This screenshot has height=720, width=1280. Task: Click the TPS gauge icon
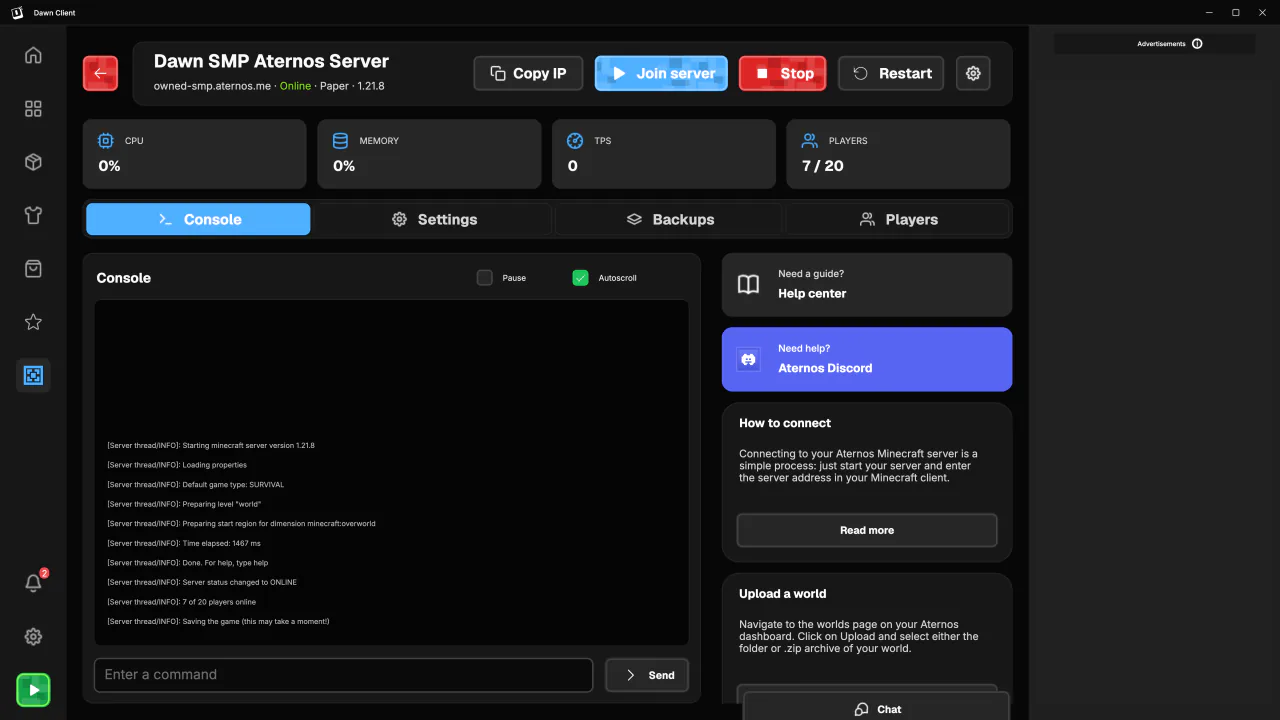(575, 141)
